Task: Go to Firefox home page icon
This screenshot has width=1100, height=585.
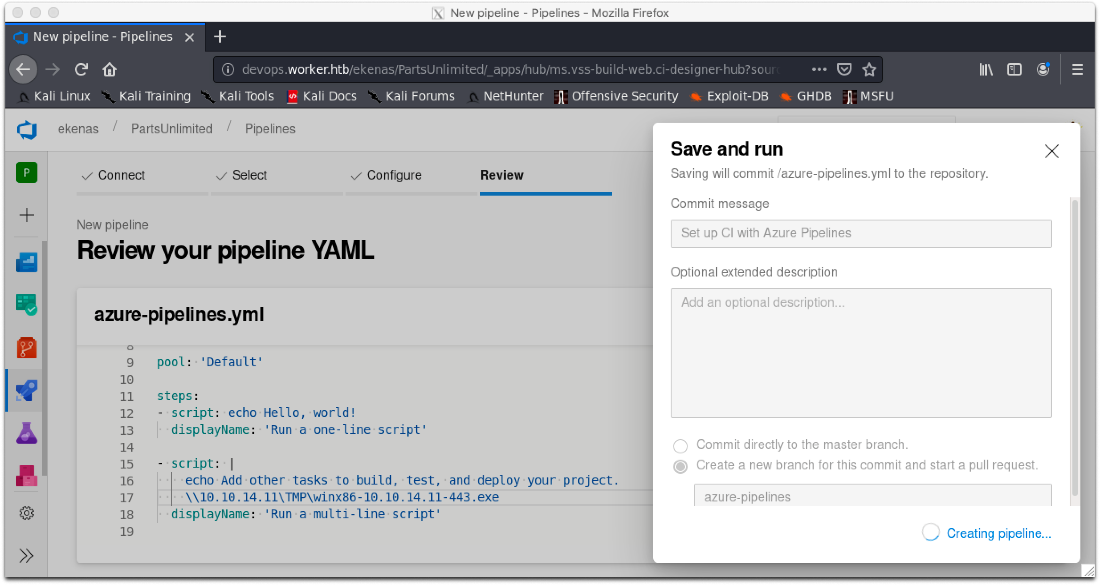Action: point(109,69)
